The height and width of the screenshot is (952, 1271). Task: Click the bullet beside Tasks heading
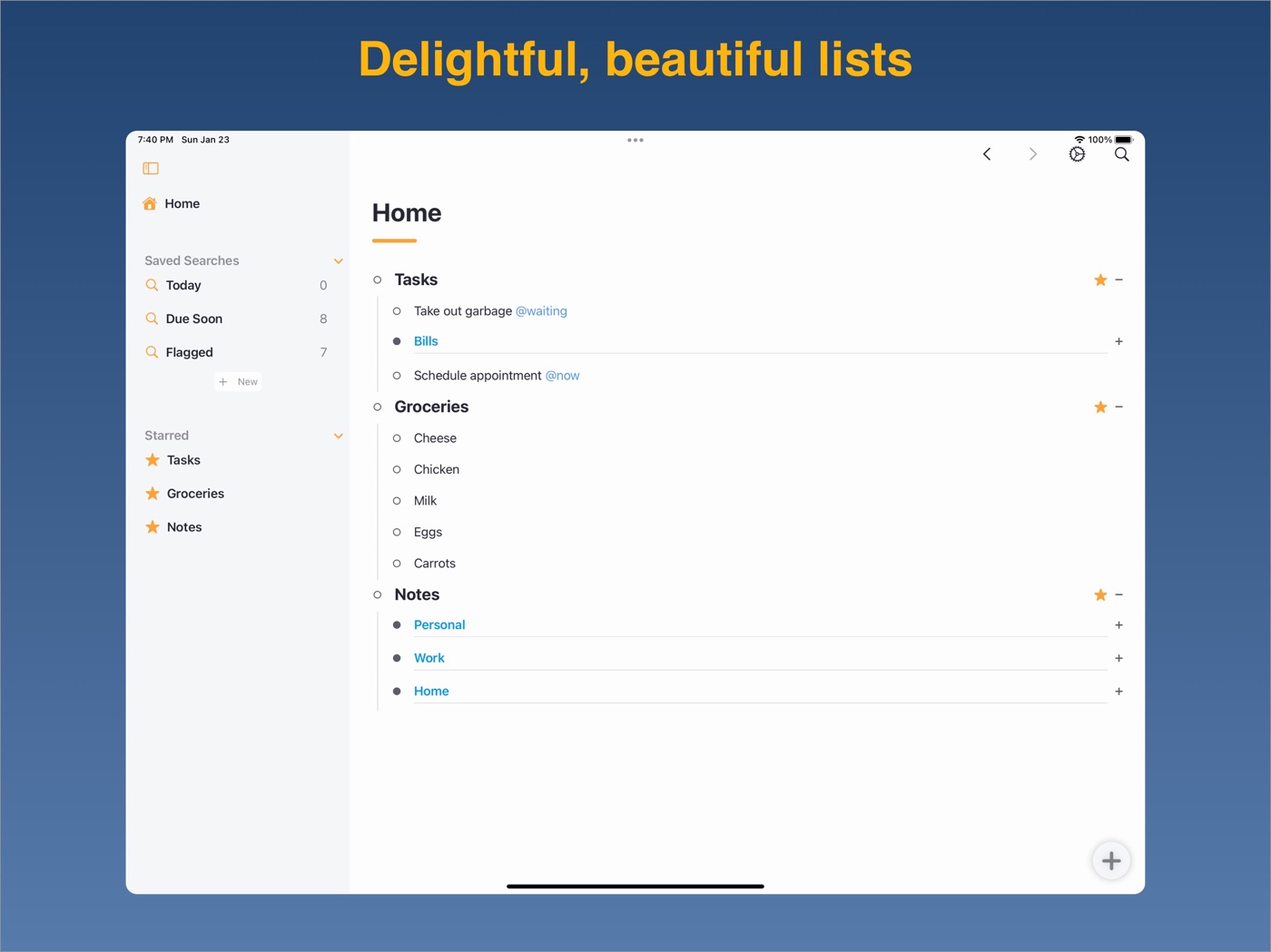pos(378,280)
